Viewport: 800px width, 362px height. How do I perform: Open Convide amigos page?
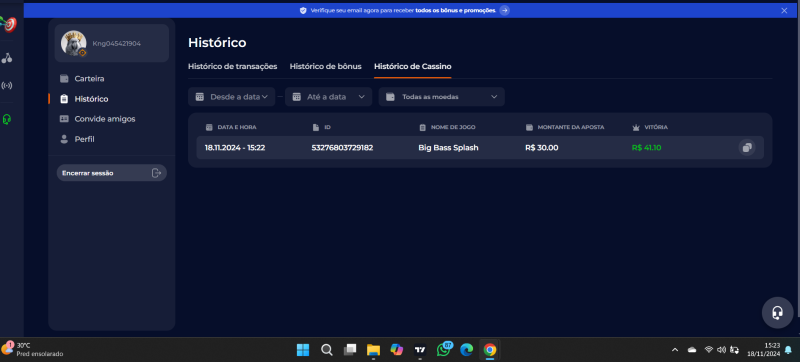pyautogui.click(x=97, y=119)
